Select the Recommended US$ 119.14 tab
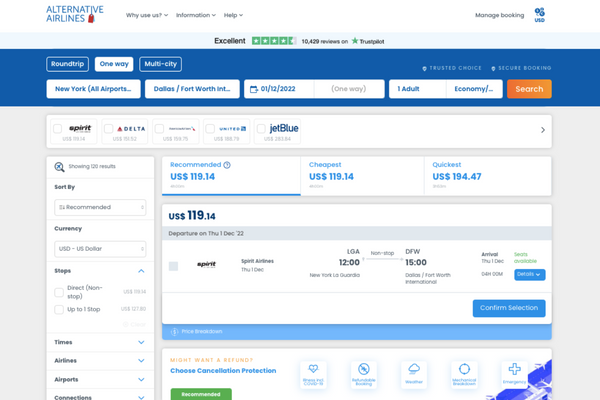Image resolution: width=600 pixels, height=400 pixels. 231,176
